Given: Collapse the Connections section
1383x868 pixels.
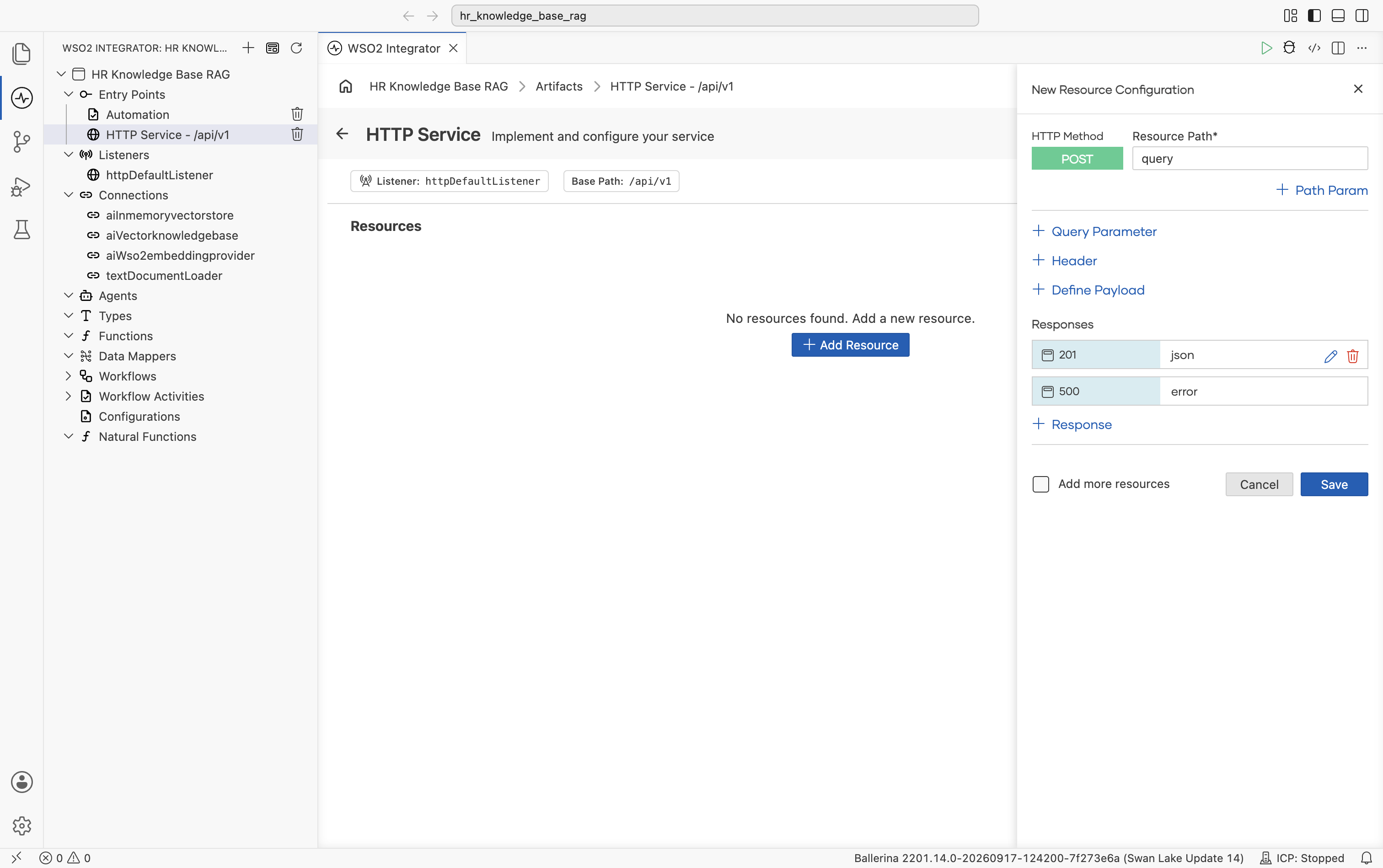Looking at the screenshot, I should pyautogui.click(x=68, y=195).
